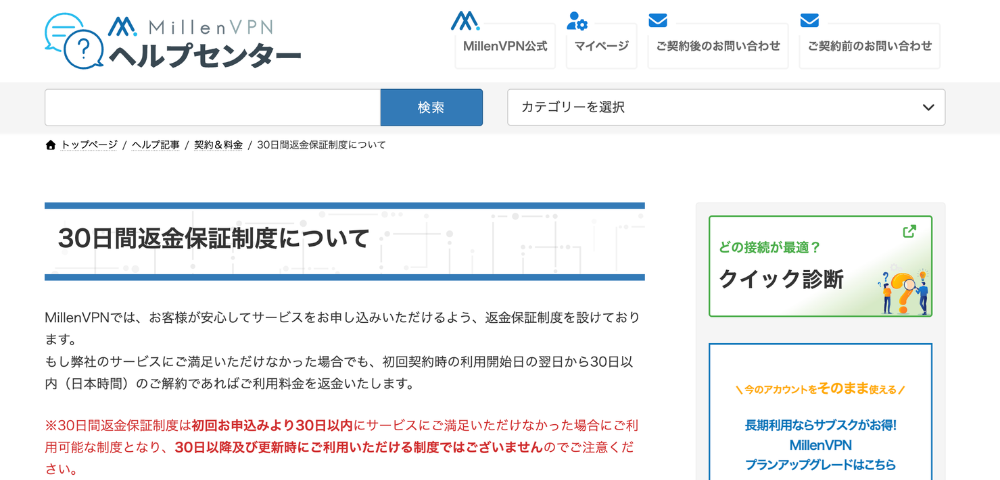Screen dimensions: 1000x480
Task: Open ご契約前のお問い合わせ
Action: coord(870,46)
